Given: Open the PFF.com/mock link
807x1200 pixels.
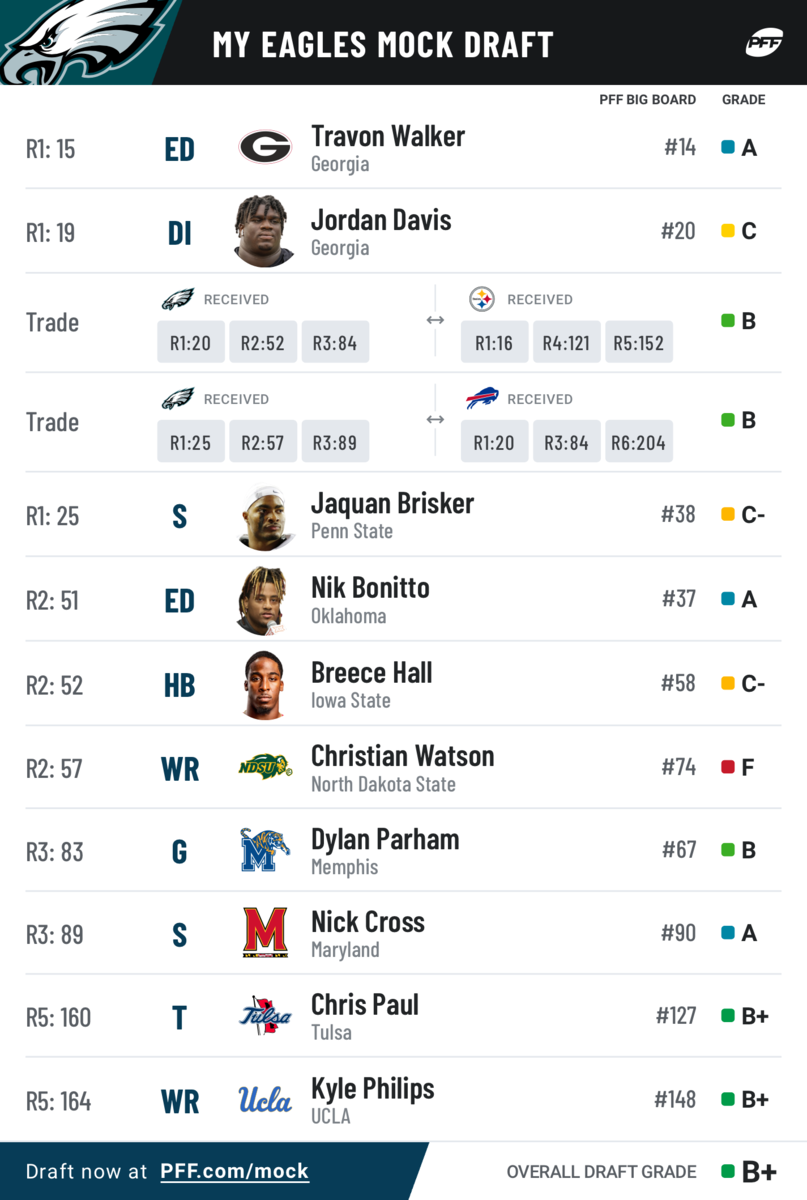Looking at the screenshot, I should pos(234,1171).
